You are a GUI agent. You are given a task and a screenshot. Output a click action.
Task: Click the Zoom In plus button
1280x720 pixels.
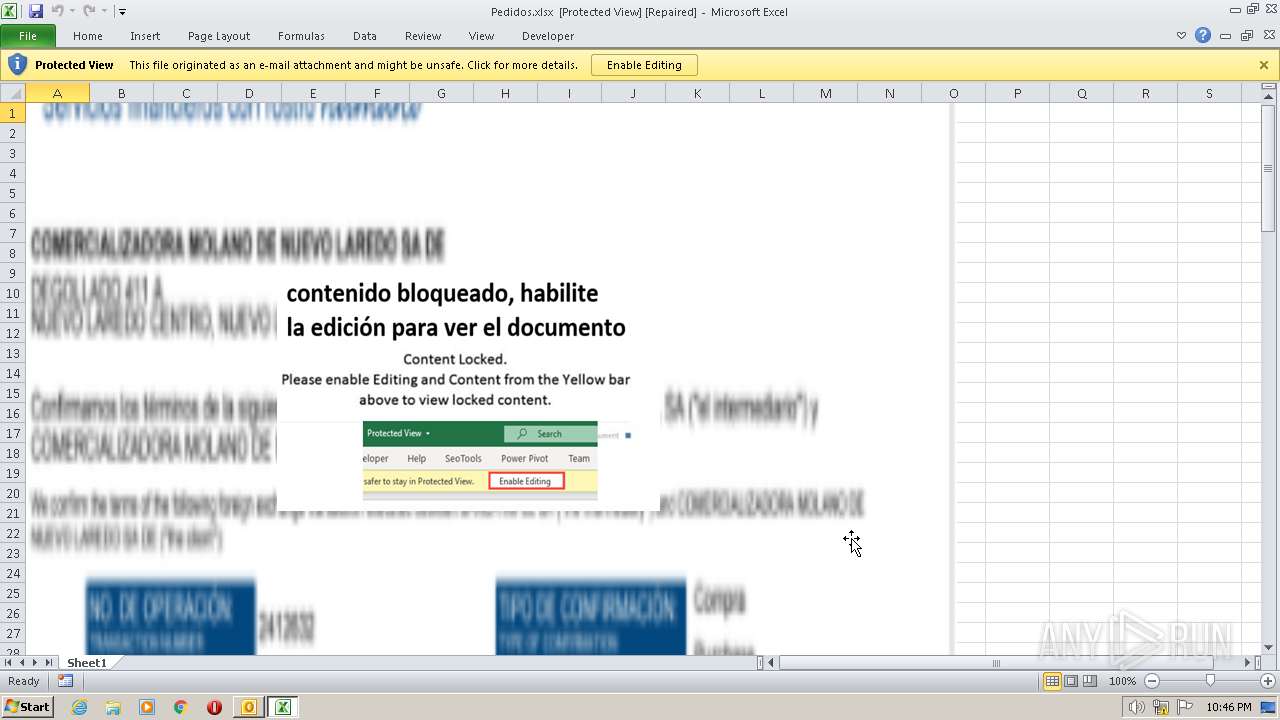[1267, 681]
